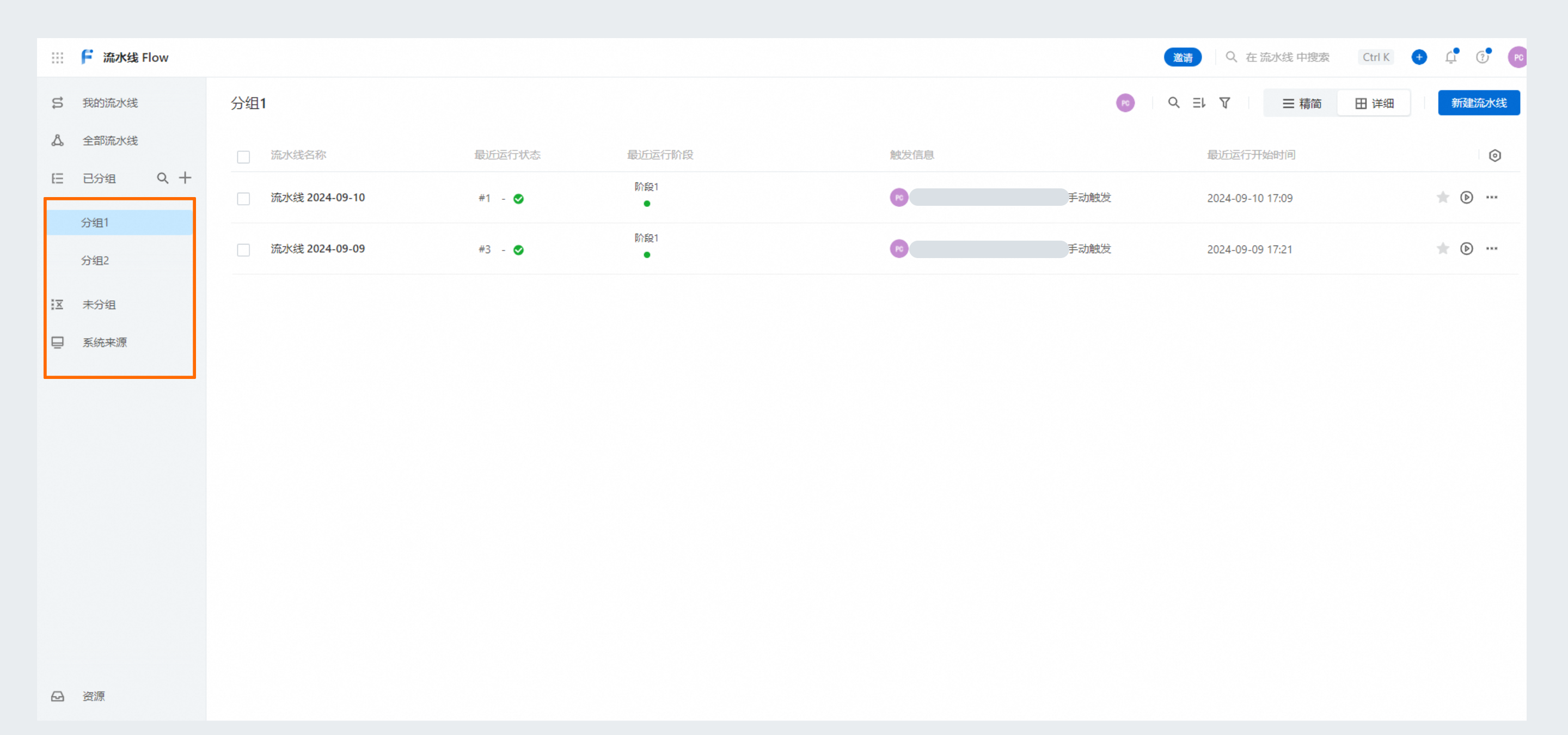Click the 2024-09-09 17:21 timestamp
This screenshot has height=735, width=1568.
[1249, 249]
